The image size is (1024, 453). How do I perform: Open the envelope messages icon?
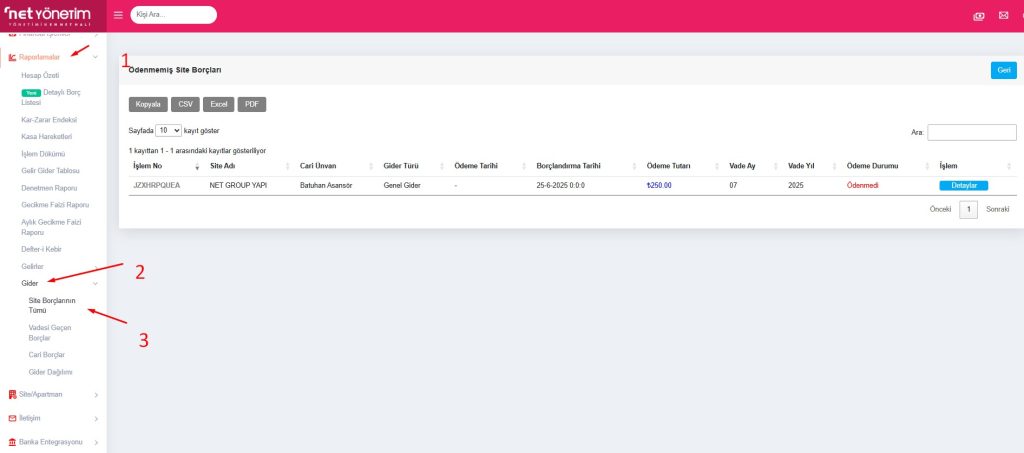[1003, 16]
